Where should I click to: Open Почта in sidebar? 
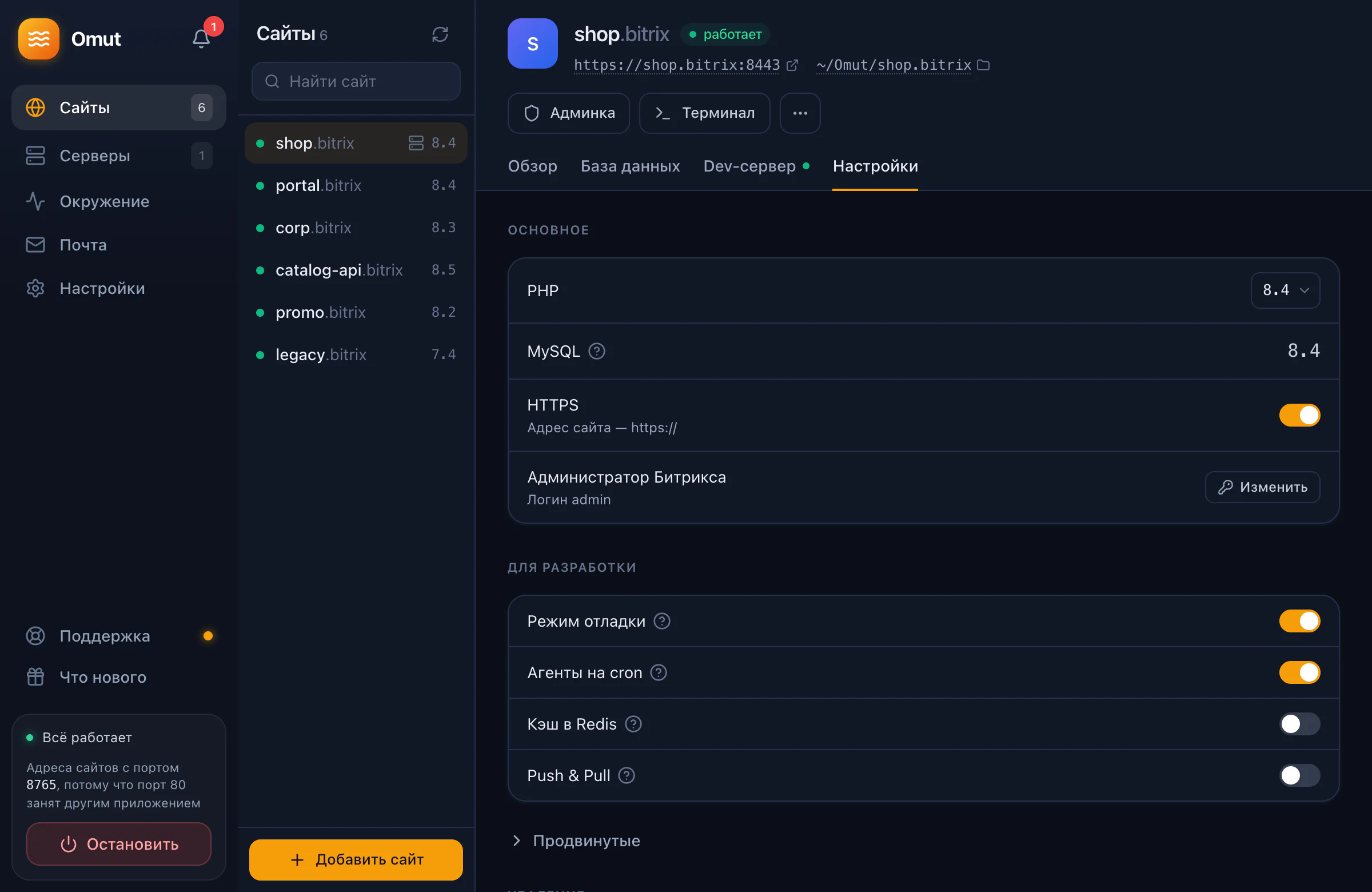tap(119, 245)
